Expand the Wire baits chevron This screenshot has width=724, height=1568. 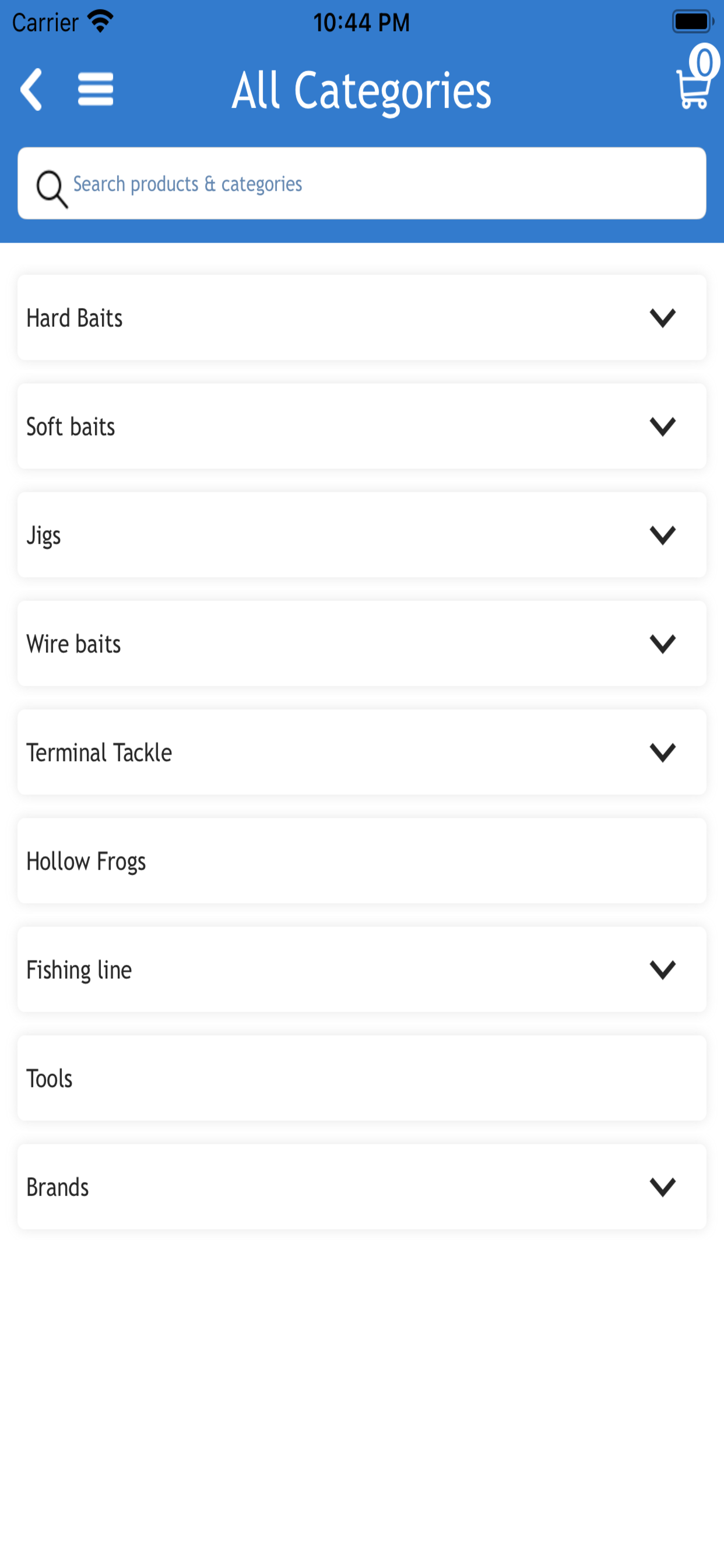(663, 643)
